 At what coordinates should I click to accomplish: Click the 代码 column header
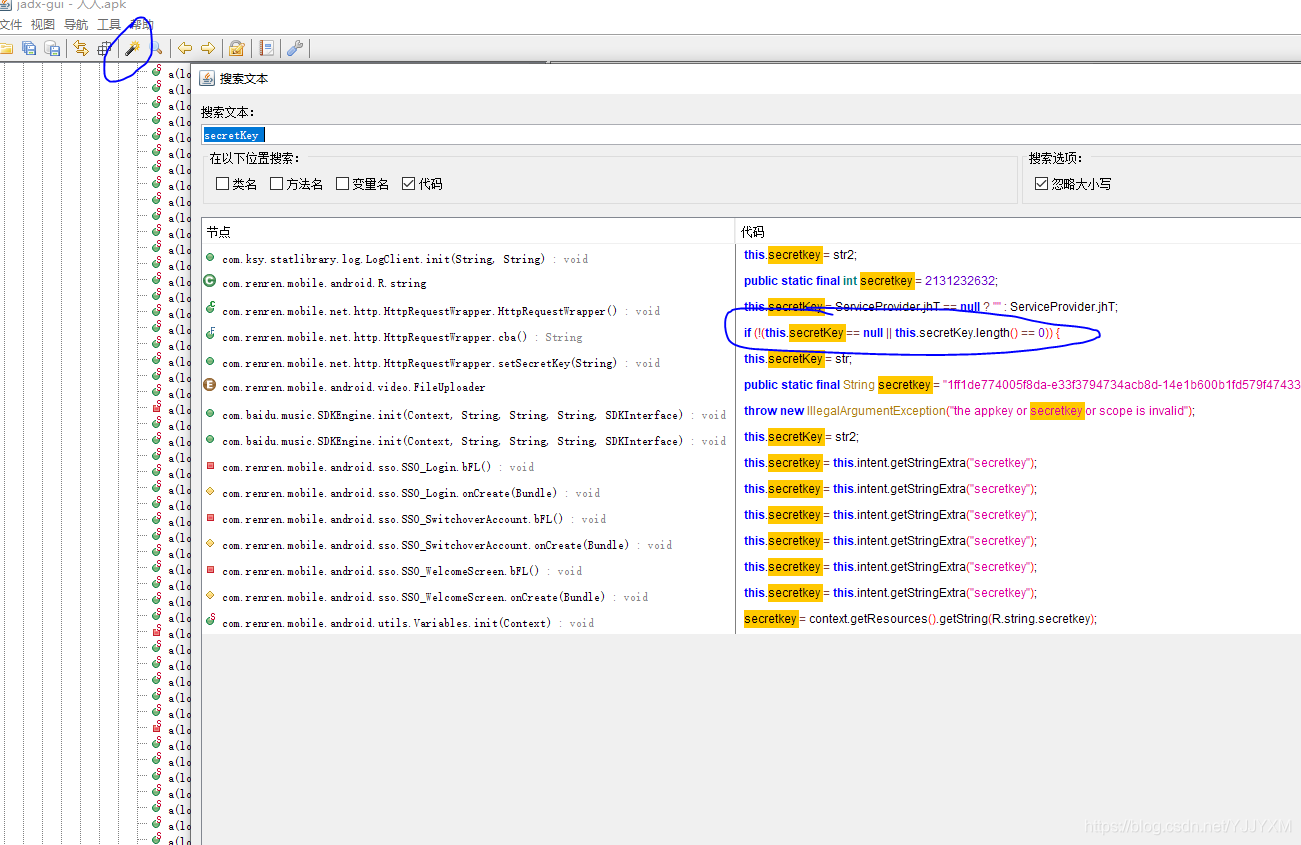1018,232
